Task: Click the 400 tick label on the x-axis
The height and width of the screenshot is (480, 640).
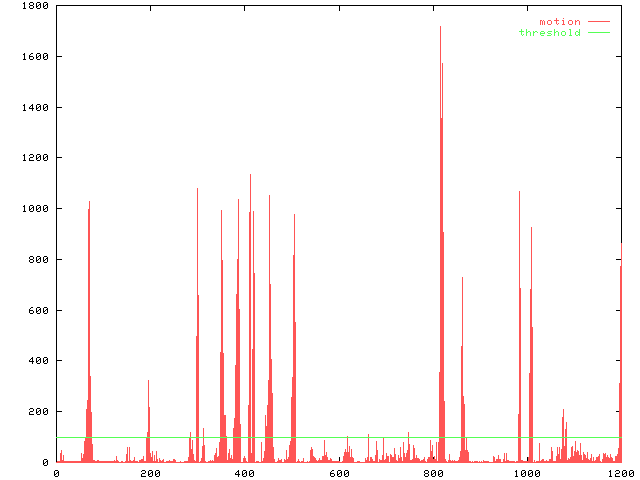Action: coord(244,473)
